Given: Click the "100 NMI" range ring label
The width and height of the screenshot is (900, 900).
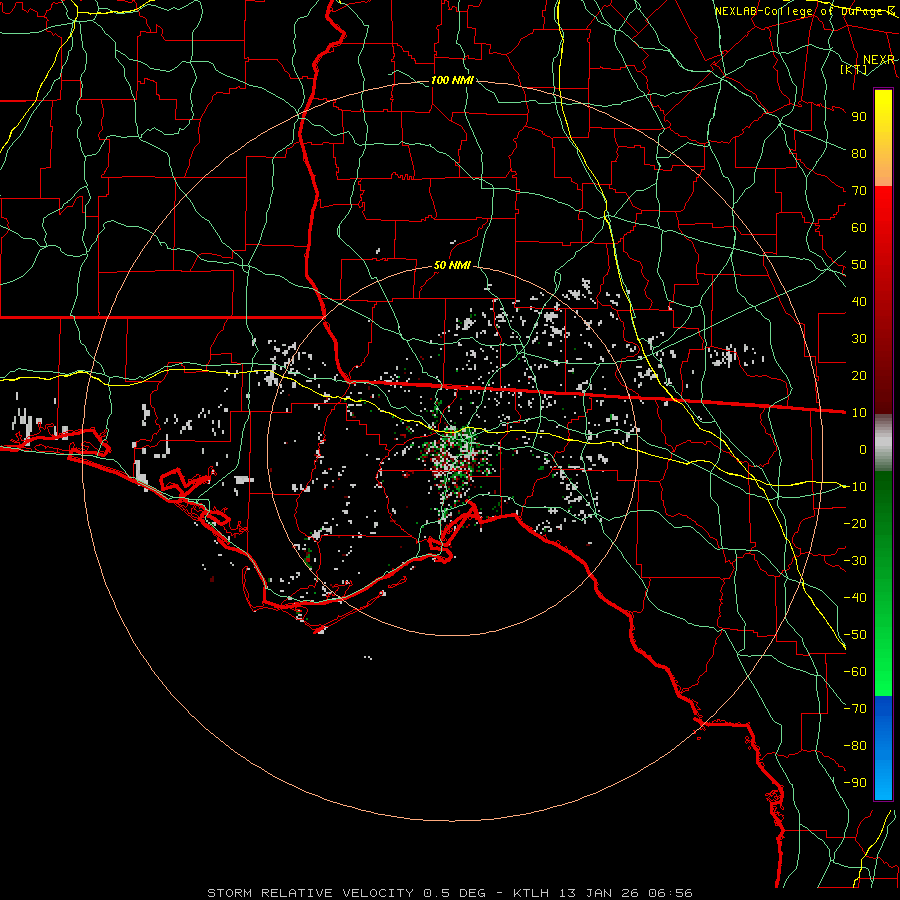Looking at the screenshot, I should (x=452, y=80).
